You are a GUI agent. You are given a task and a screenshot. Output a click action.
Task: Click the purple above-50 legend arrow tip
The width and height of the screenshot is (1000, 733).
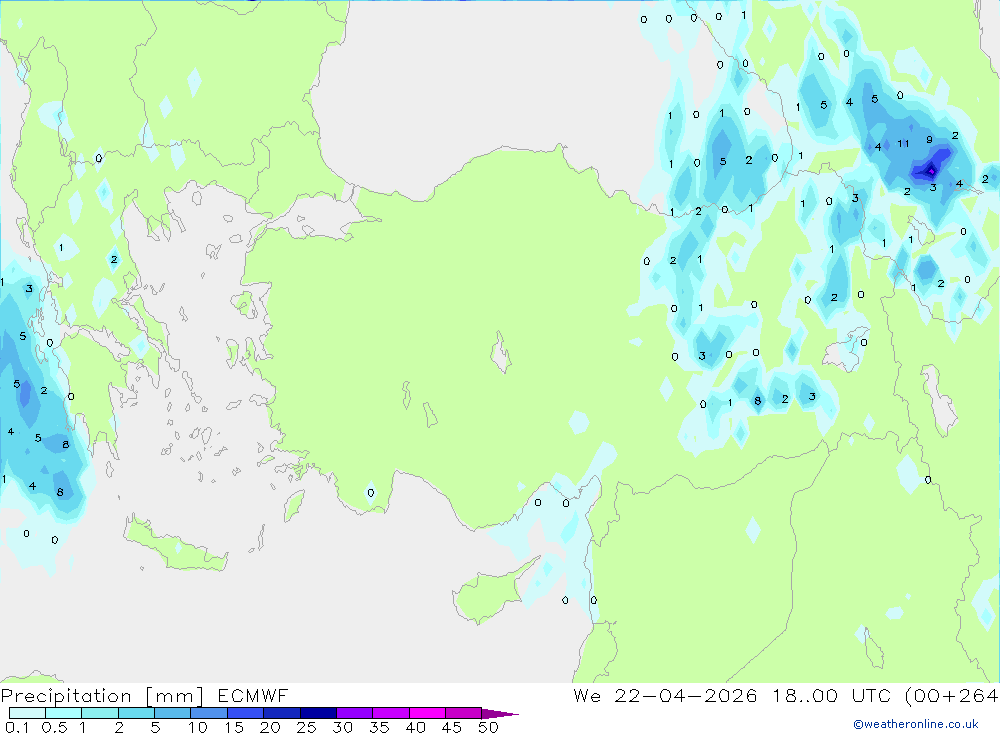point(500,713)
